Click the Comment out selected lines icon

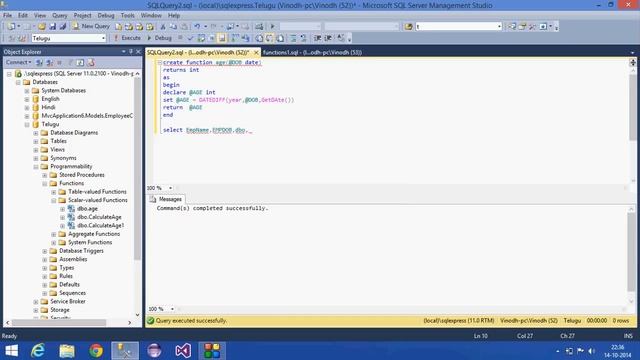pyautogui.click(x=293, y=38)
